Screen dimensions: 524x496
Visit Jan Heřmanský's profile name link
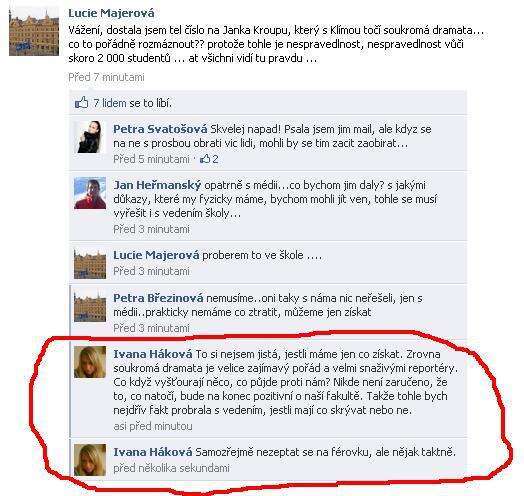(x=157, y=185)
